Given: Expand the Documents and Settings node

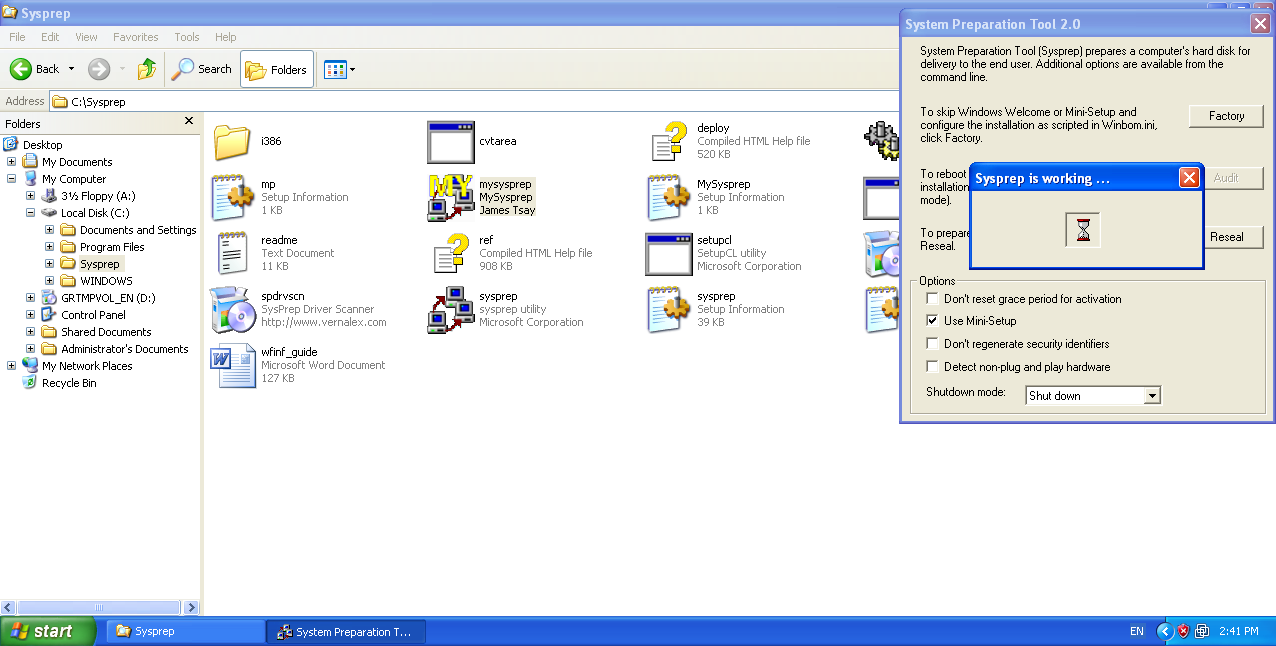Looking at the screenshot, I should point(50,230).
